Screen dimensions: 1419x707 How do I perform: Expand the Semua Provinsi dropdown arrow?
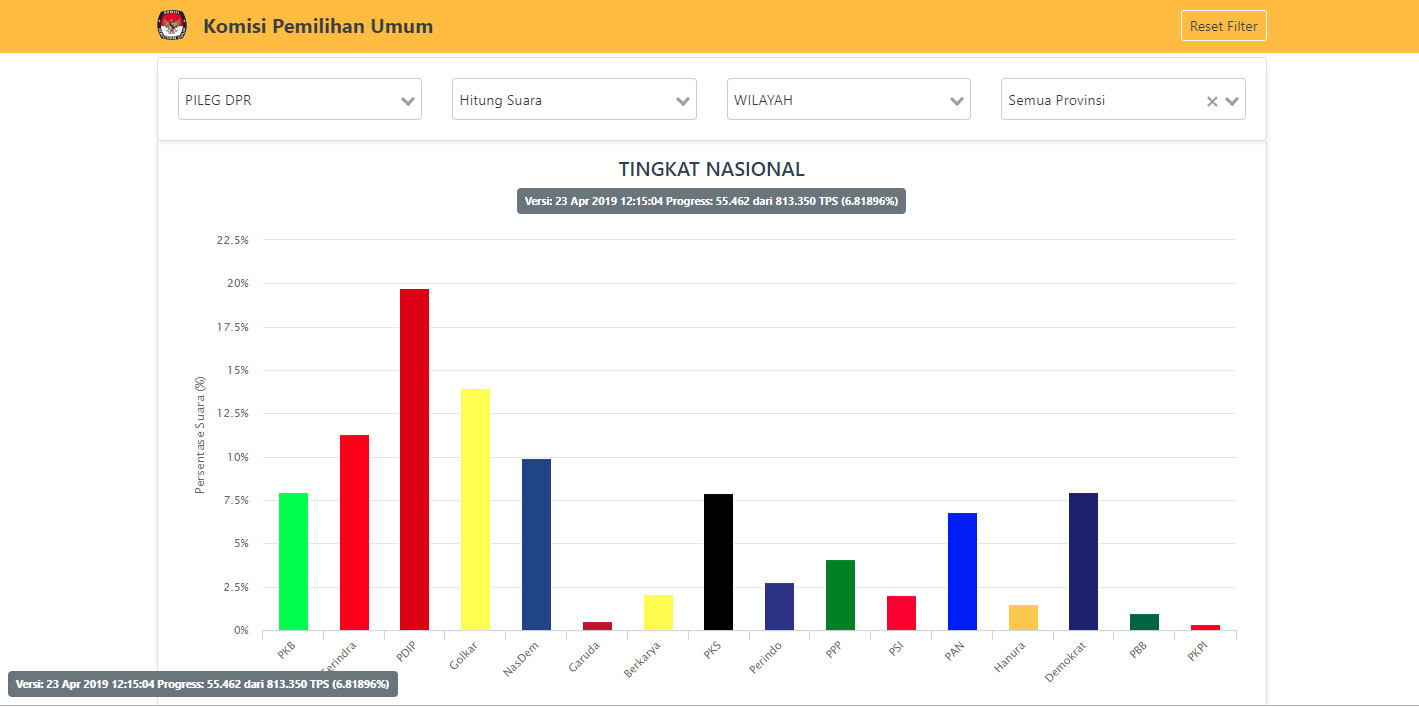(x=1232, y=101)
